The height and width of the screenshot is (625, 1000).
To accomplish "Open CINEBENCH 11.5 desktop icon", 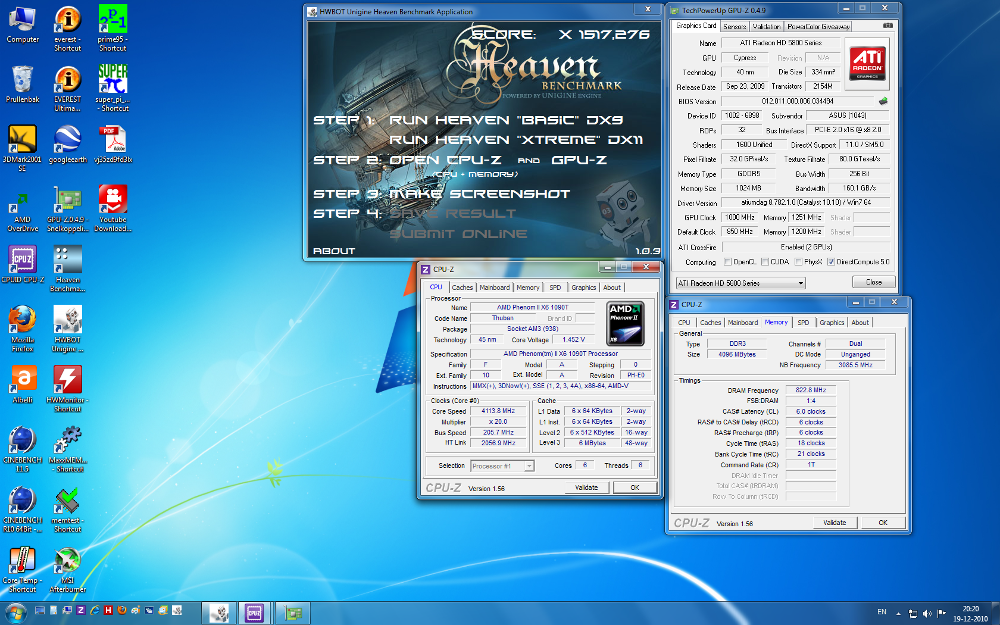I will [22, 449].
